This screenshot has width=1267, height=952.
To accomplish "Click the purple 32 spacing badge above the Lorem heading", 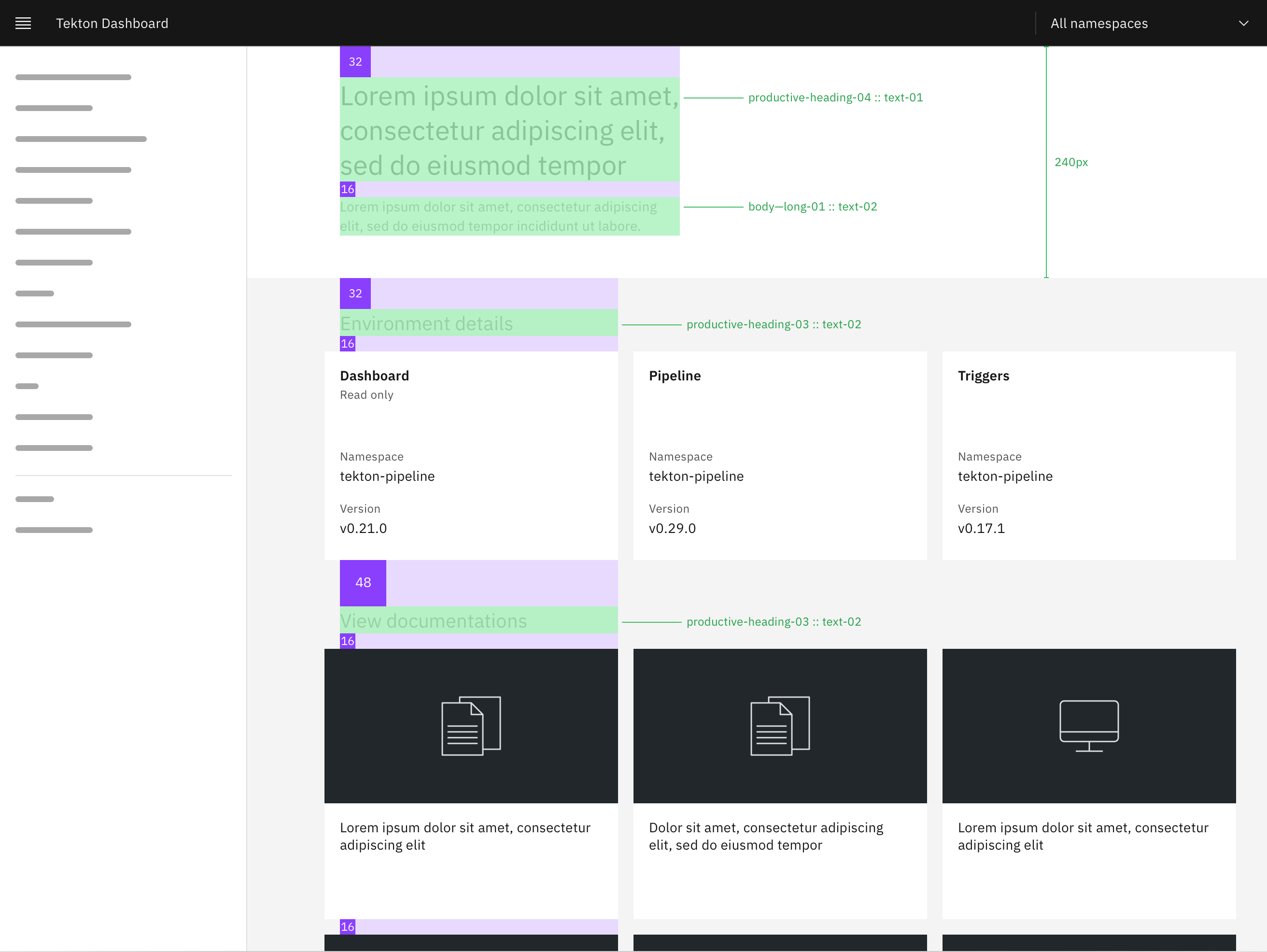I will 355,61.
